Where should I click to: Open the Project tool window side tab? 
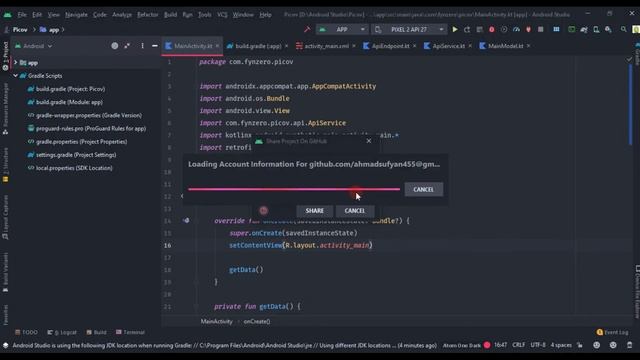click(x=5, y=56)
